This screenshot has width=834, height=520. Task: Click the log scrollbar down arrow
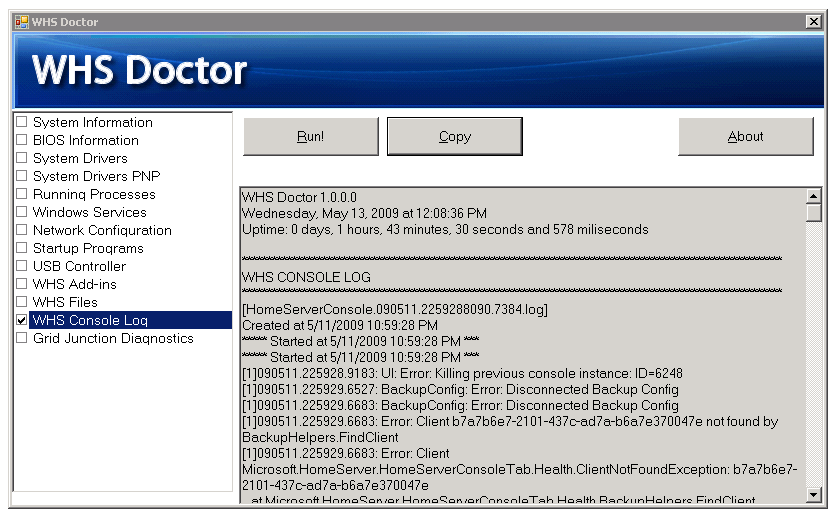[x=813, y=494]
